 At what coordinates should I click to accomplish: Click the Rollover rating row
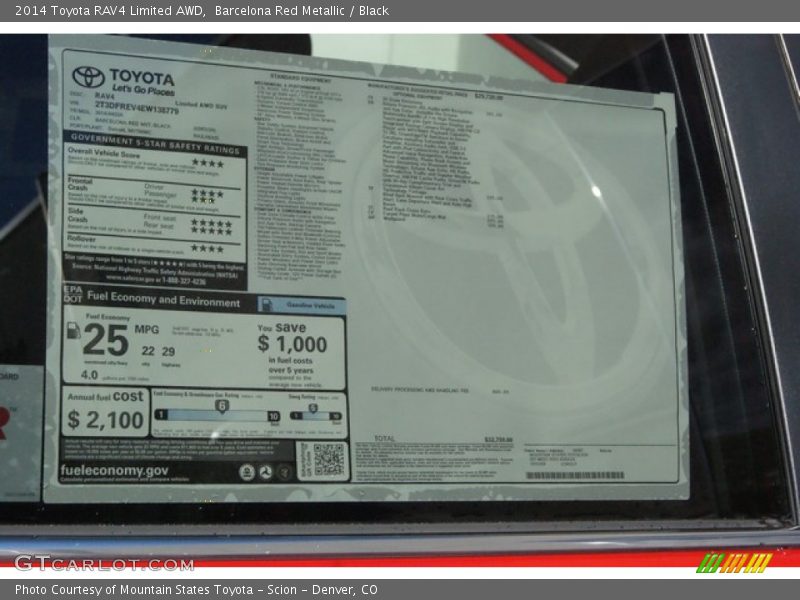(154, 244)
